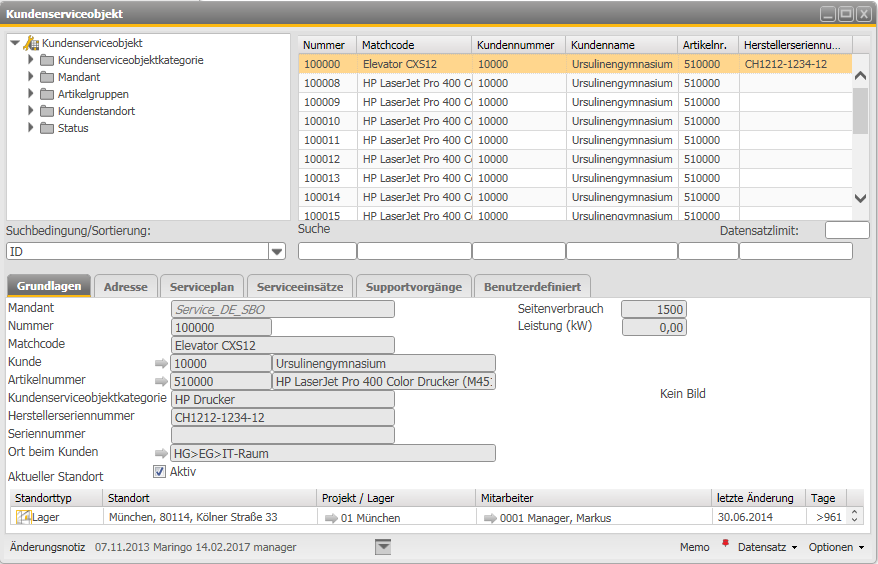Viewport: 878px width, 564px height.
Task: Follow the link arrow beside Ort beim Kunden
Action: coord(161,453)
